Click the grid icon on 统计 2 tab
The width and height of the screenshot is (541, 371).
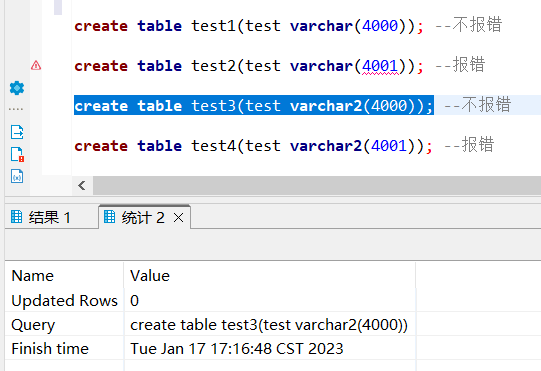109,217
